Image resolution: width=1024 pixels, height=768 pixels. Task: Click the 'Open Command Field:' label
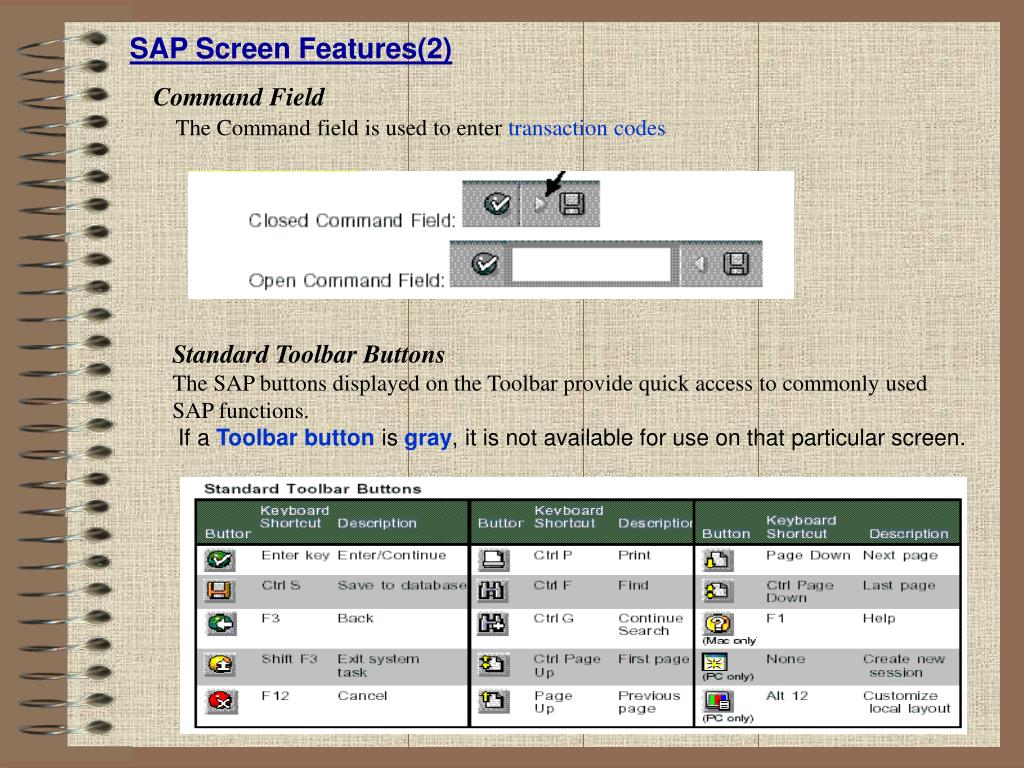pos(347,281)
